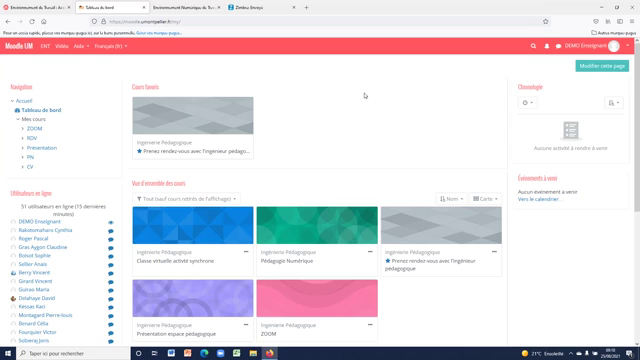This screenshot has height=360, width=640.
Task: Open Windows Start menu
Action: (8, 353)
